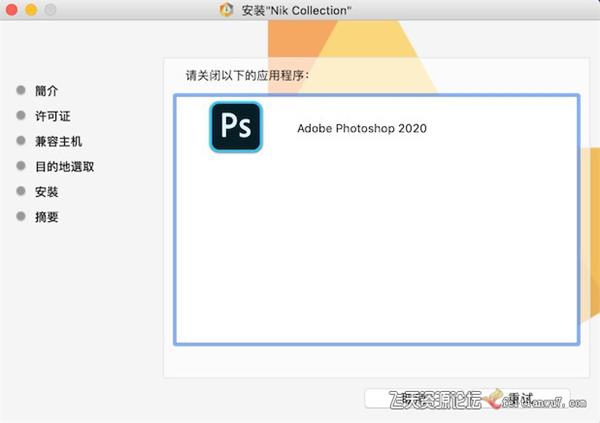
Task: Click the bullet next to 简介 step
Action: (x=21, y=91)
